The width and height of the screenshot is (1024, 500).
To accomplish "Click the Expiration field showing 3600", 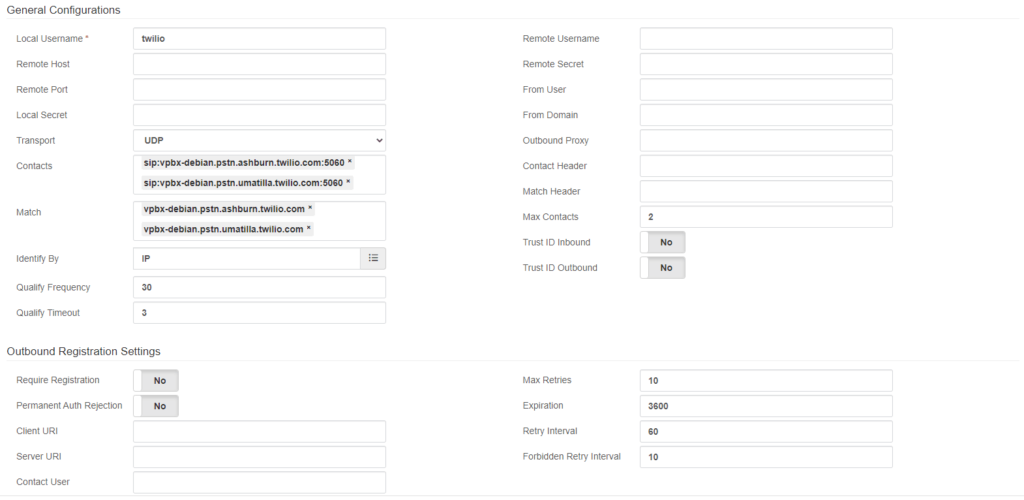I will [x=766, y=406].
